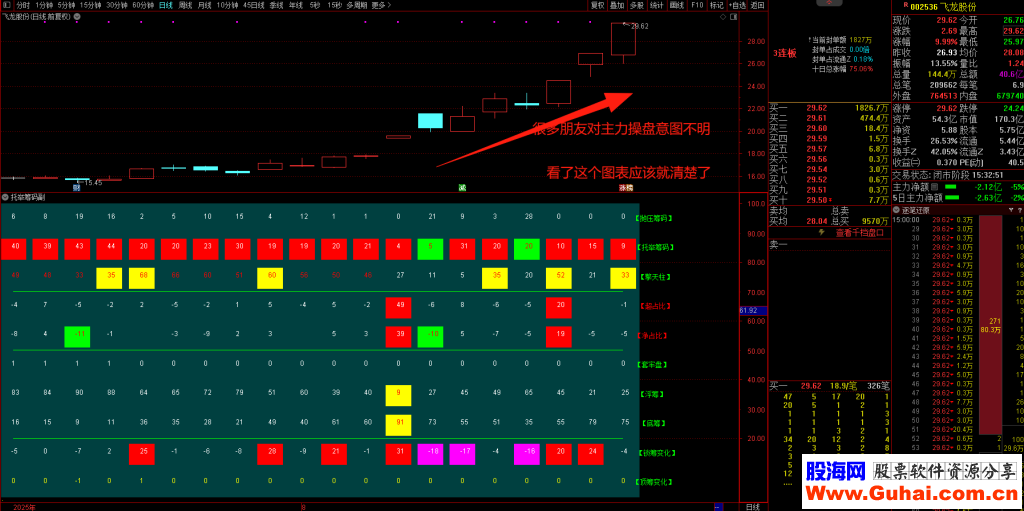Click the 日线 label at bottom right
The width and height of the screenshot is (1024, 511).
click(752, 506)
